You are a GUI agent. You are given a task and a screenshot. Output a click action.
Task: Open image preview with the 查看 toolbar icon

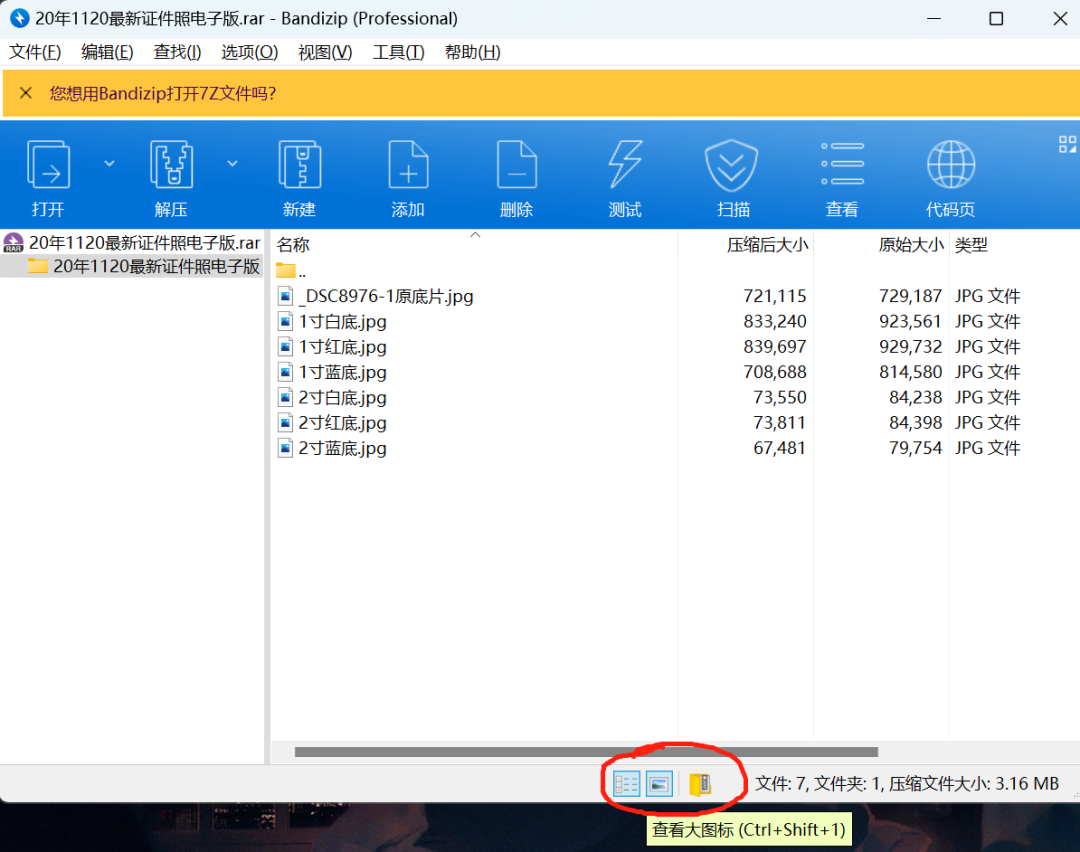pyautogui.click(x=841, y=175)
